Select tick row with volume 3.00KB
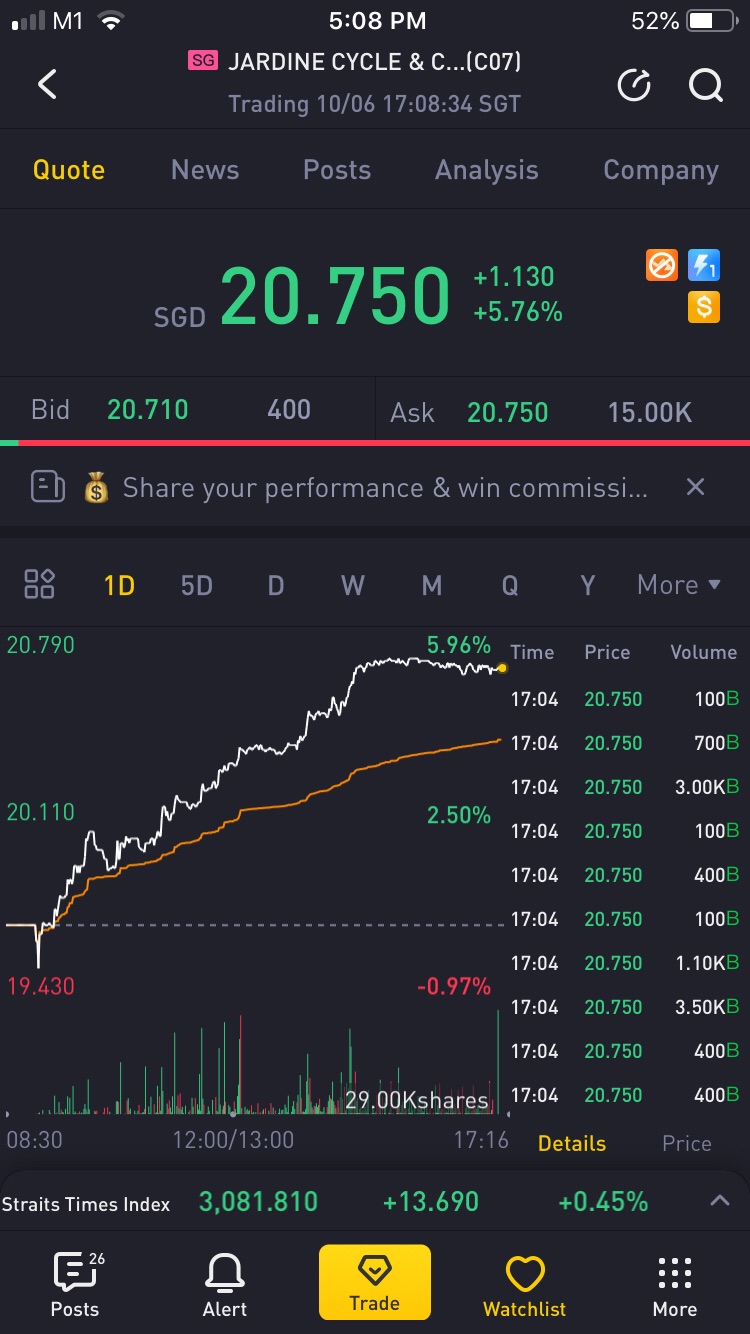Viewport: 750px width, 1334px height. 625,787
